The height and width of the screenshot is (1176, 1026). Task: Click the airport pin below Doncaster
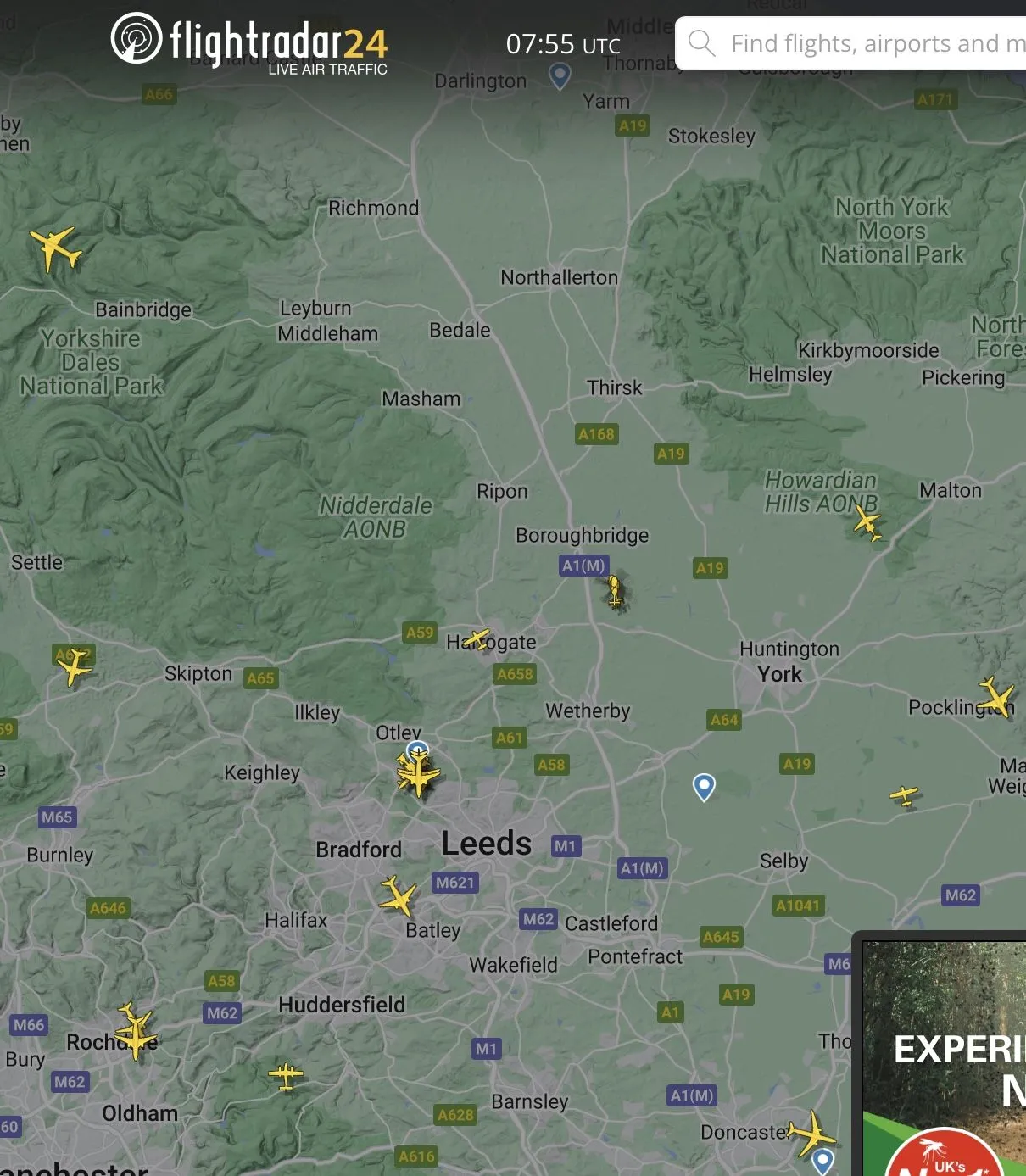click(x=822, y=1161)
